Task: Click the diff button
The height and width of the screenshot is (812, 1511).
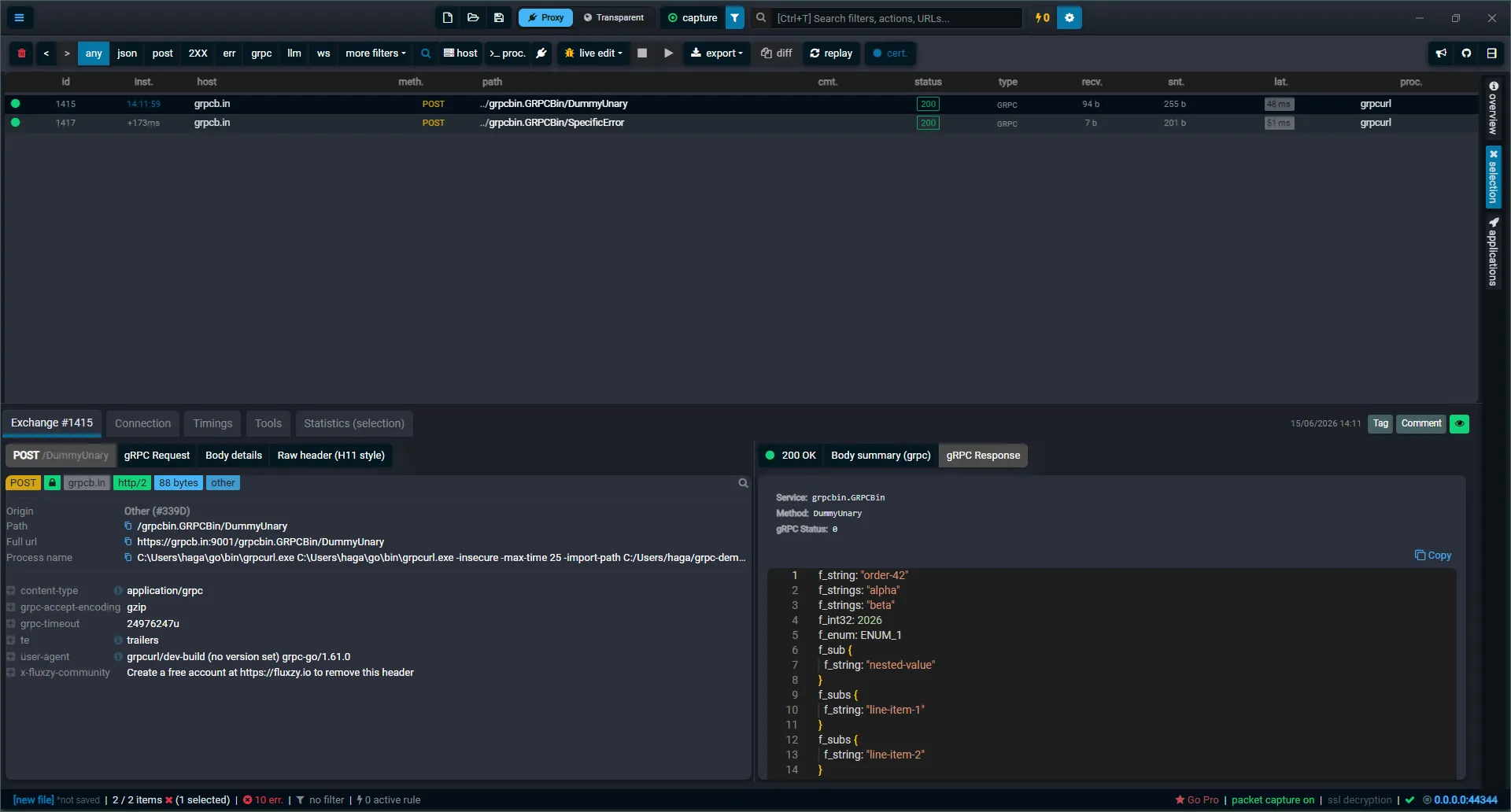Action: [x=777, y=53]
